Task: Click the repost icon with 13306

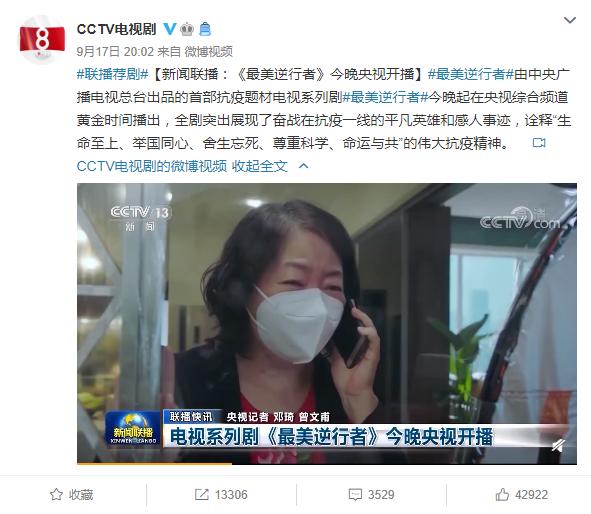Action: click(202, 494)
